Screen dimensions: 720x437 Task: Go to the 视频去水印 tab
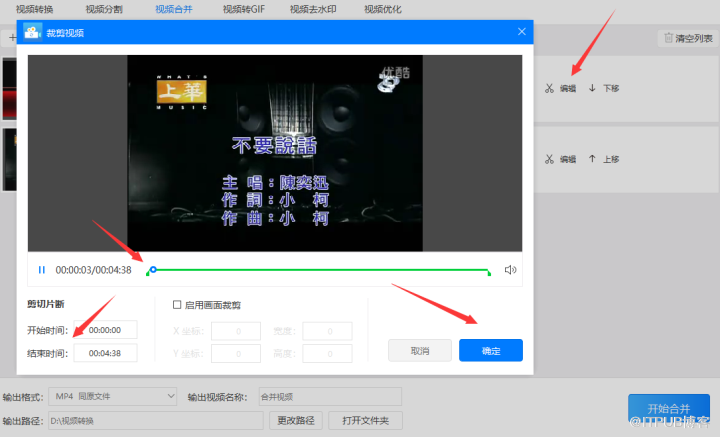(x=314, y=9)
